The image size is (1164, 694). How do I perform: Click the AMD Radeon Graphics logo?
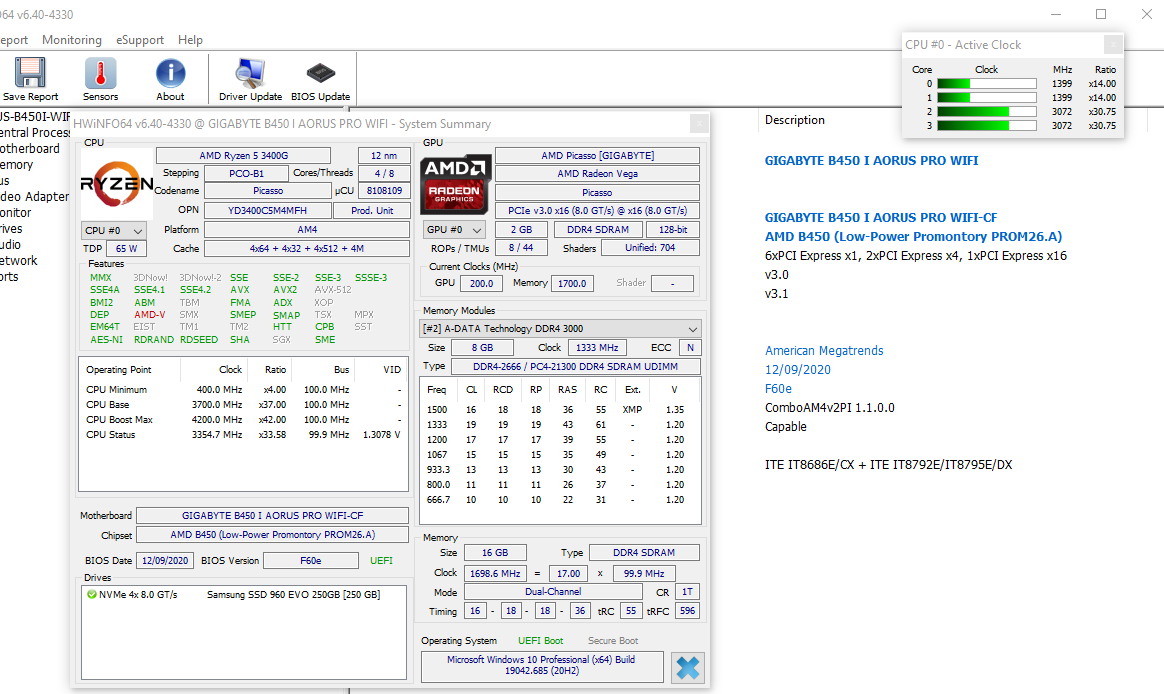click(455, 184)
